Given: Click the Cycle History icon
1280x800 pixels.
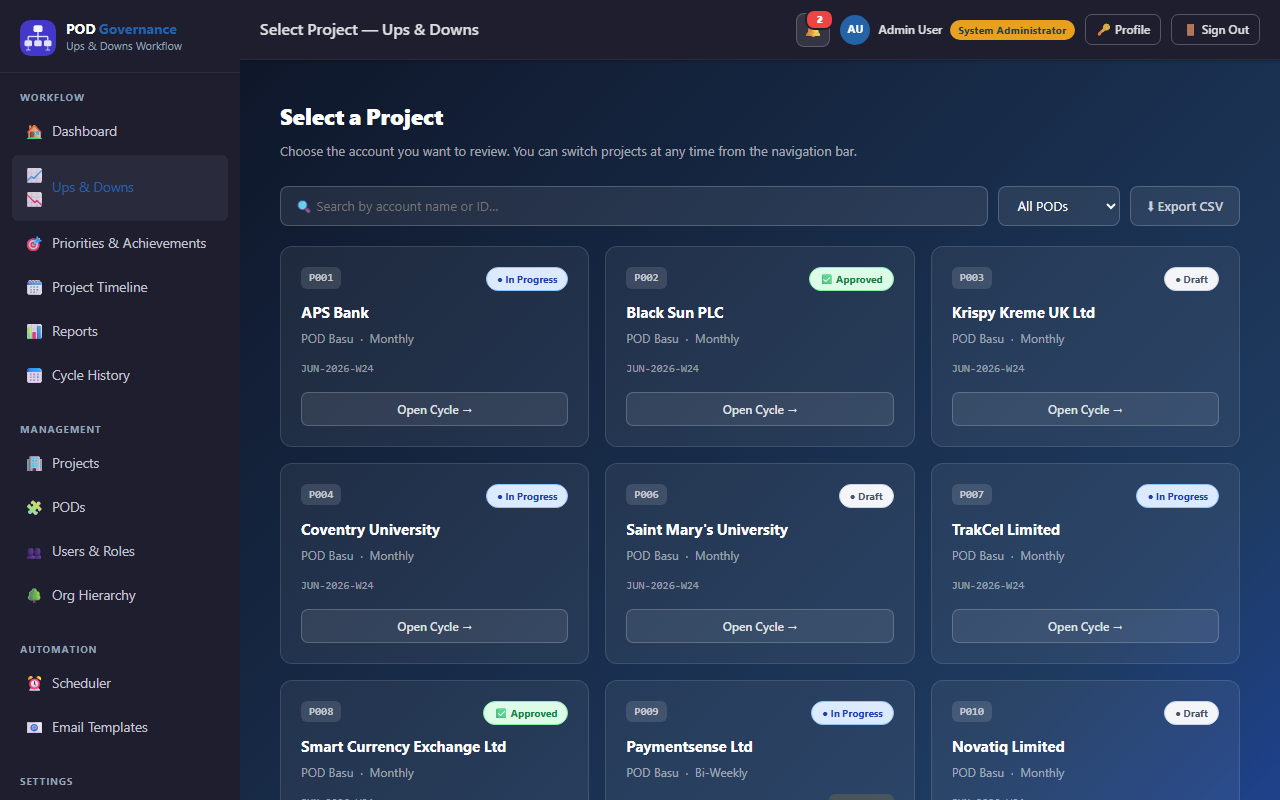Looking at the screenshot, I should point(34,375).
